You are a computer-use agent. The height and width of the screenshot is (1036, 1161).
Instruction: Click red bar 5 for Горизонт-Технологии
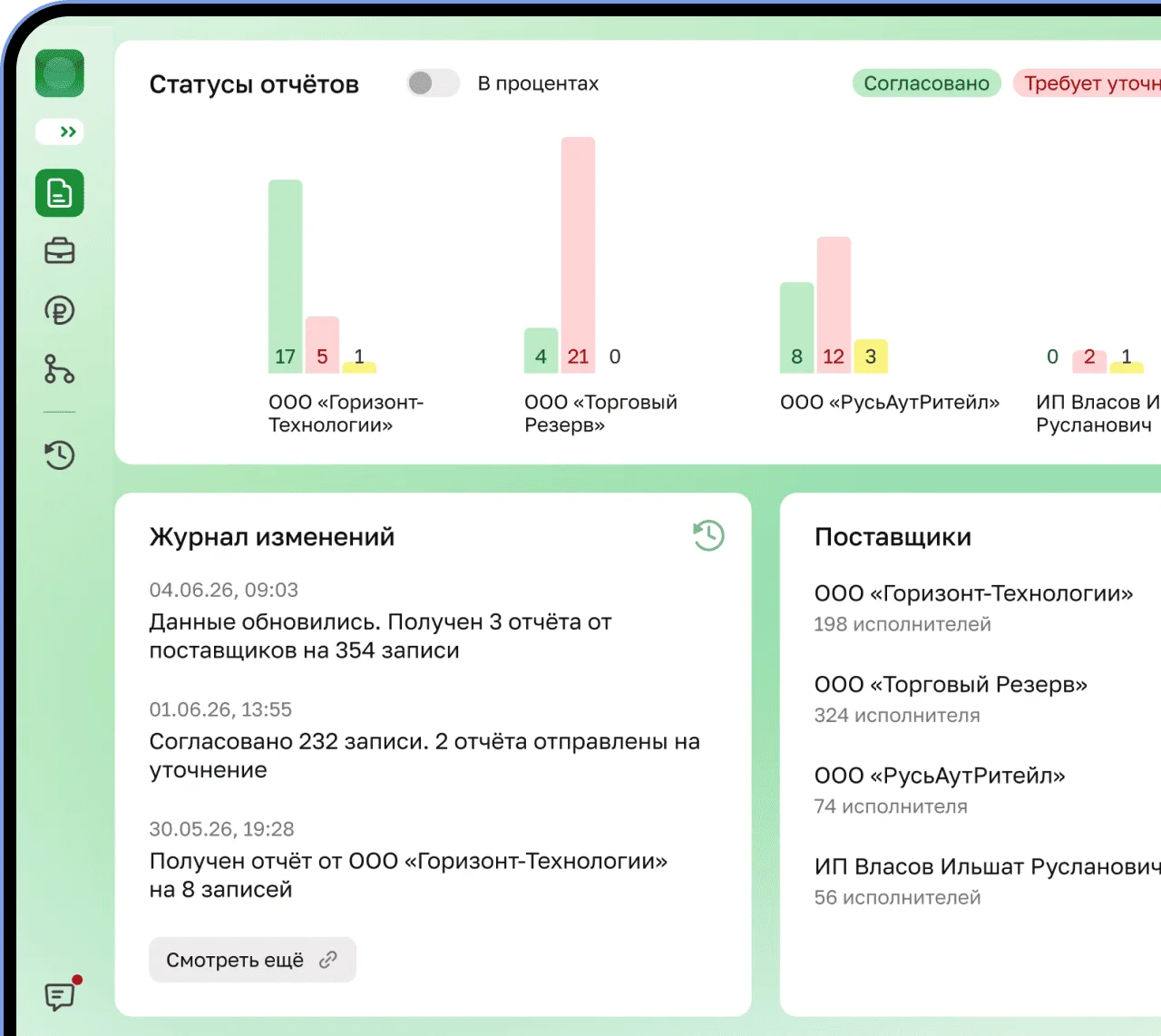pyautogui.click(x=322, y=345)
